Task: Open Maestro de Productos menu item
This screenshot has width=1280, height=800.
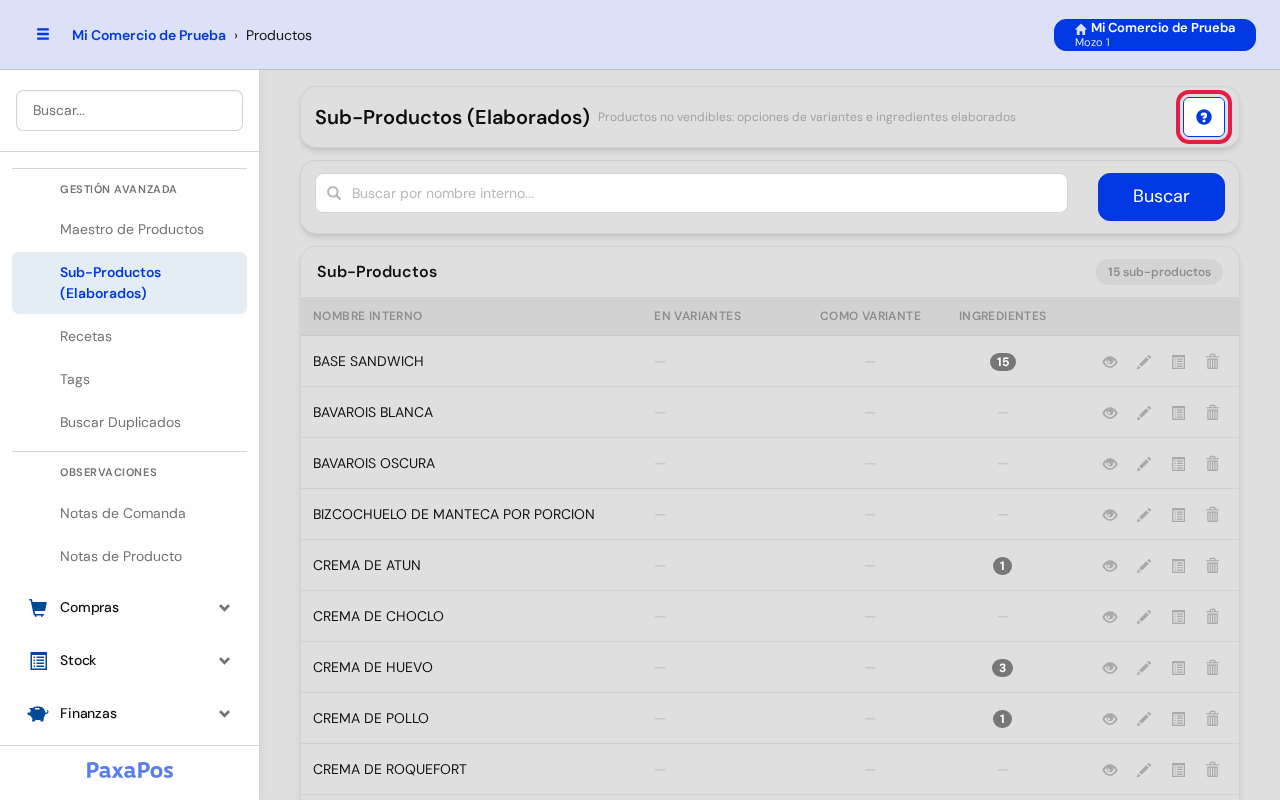Action: tap(129, 229)
